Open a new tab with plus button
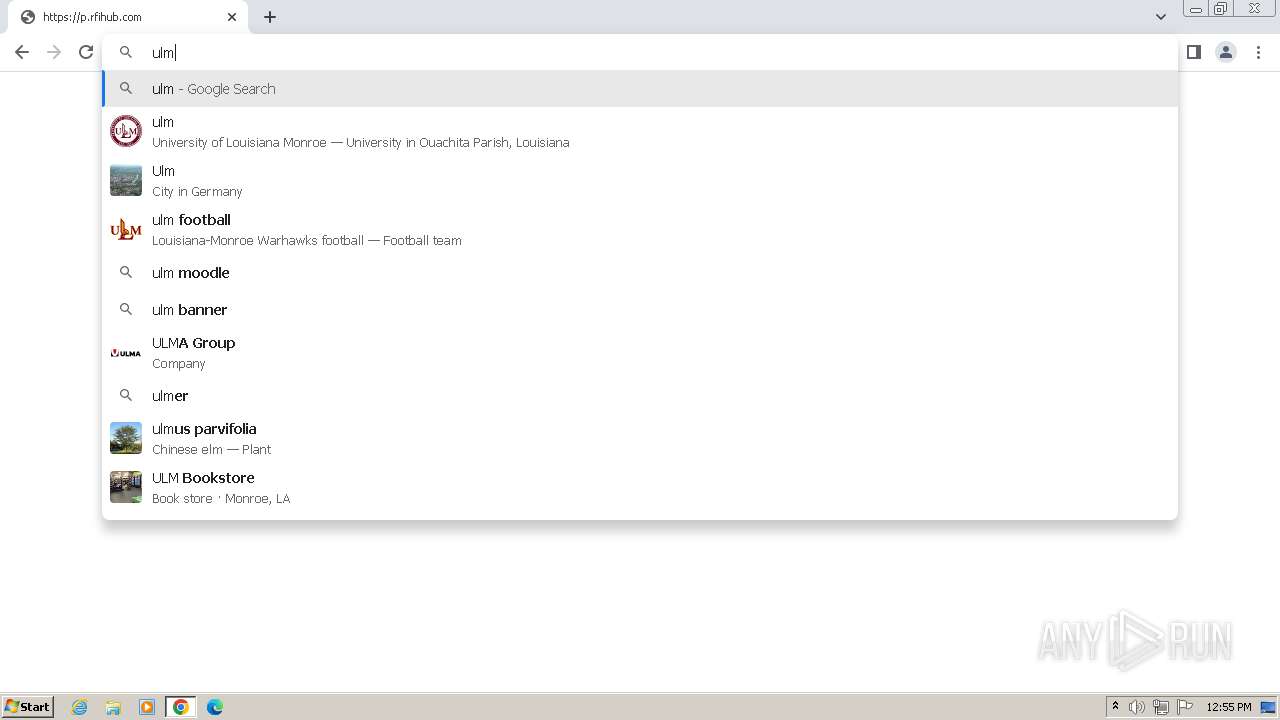The width and height of the screenshot is (1280, 720). pos(270,17)
